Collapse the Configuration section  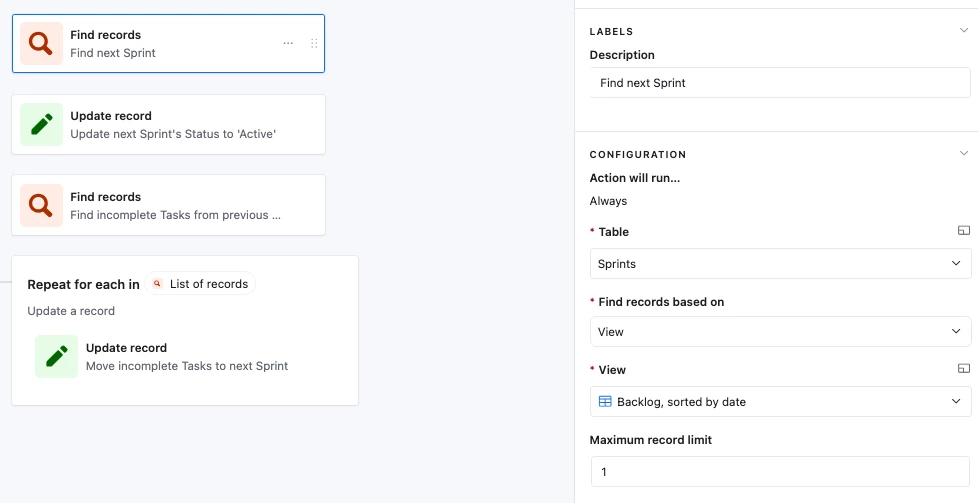[x=964, y=154]
